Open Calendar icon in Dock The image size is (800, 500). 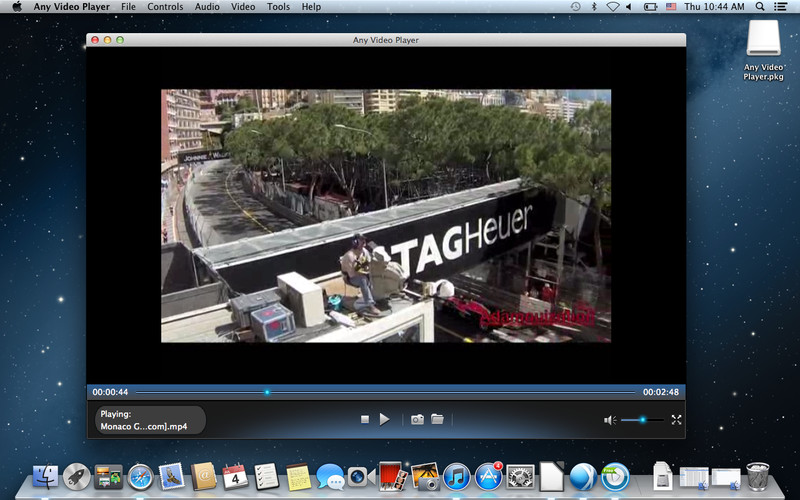click(x=235, y=477)
